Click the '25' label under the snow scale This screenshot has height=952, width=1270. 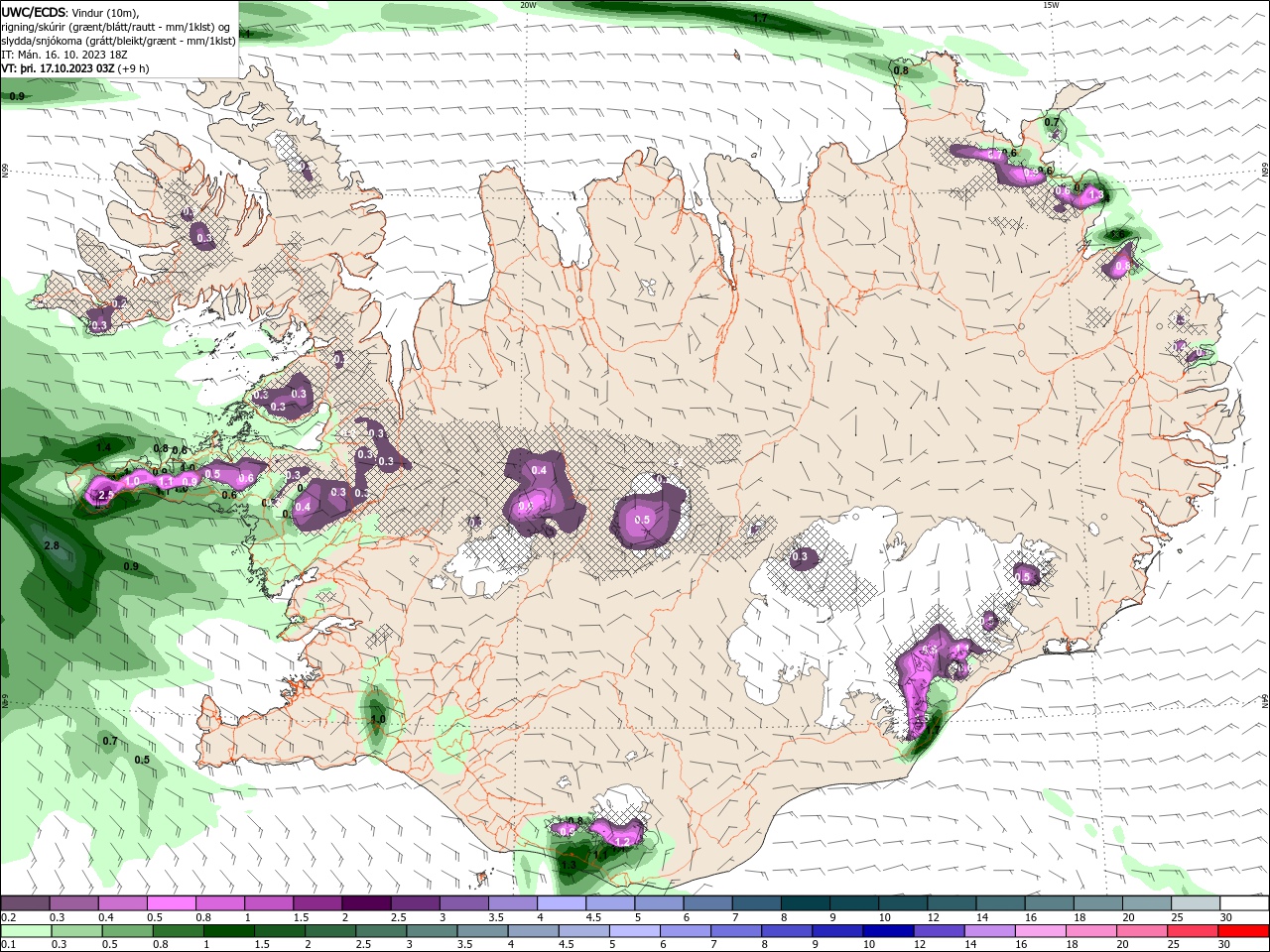point(1176,917)
